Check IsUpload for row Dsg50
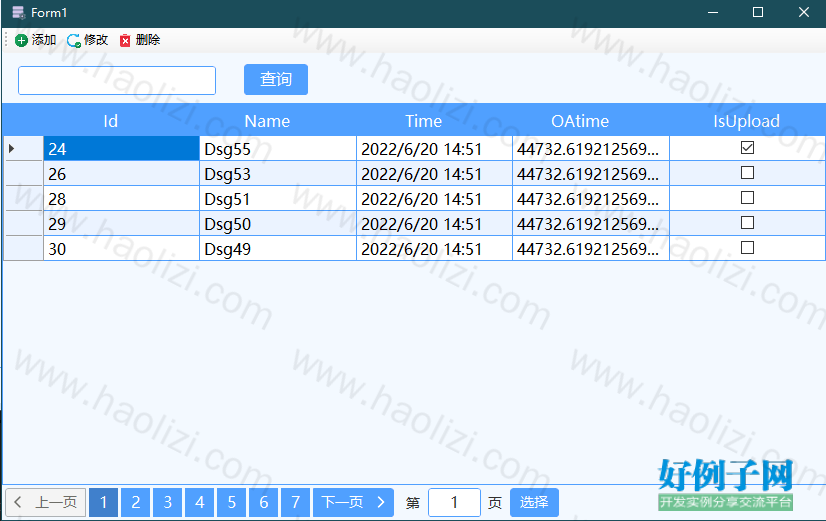The image size is (826, 521). [x=747, y=223]
